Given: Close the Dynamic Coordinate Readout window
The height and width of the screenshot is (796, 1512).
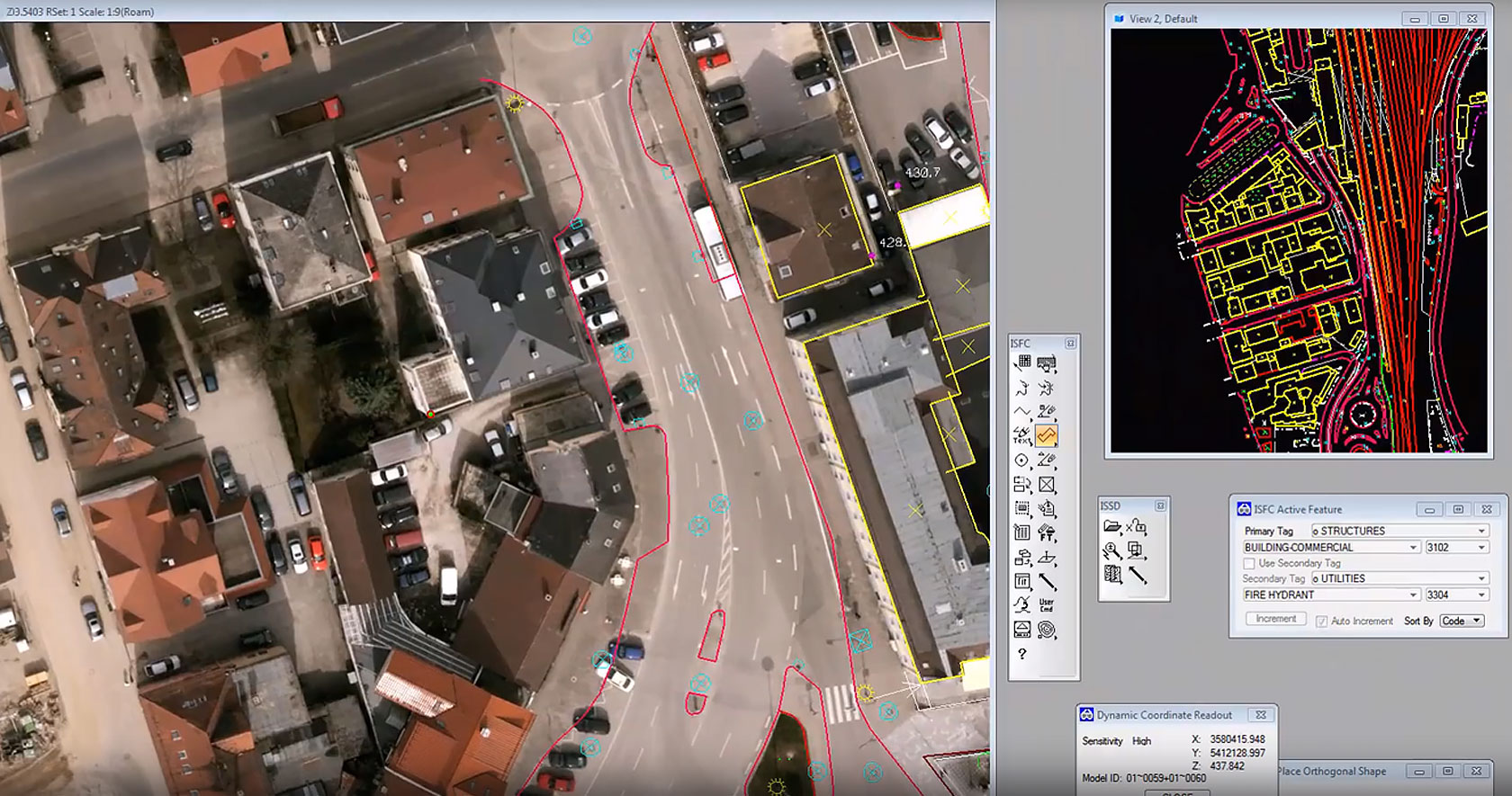Looking at the screenshot, I should coord(1261,715).
